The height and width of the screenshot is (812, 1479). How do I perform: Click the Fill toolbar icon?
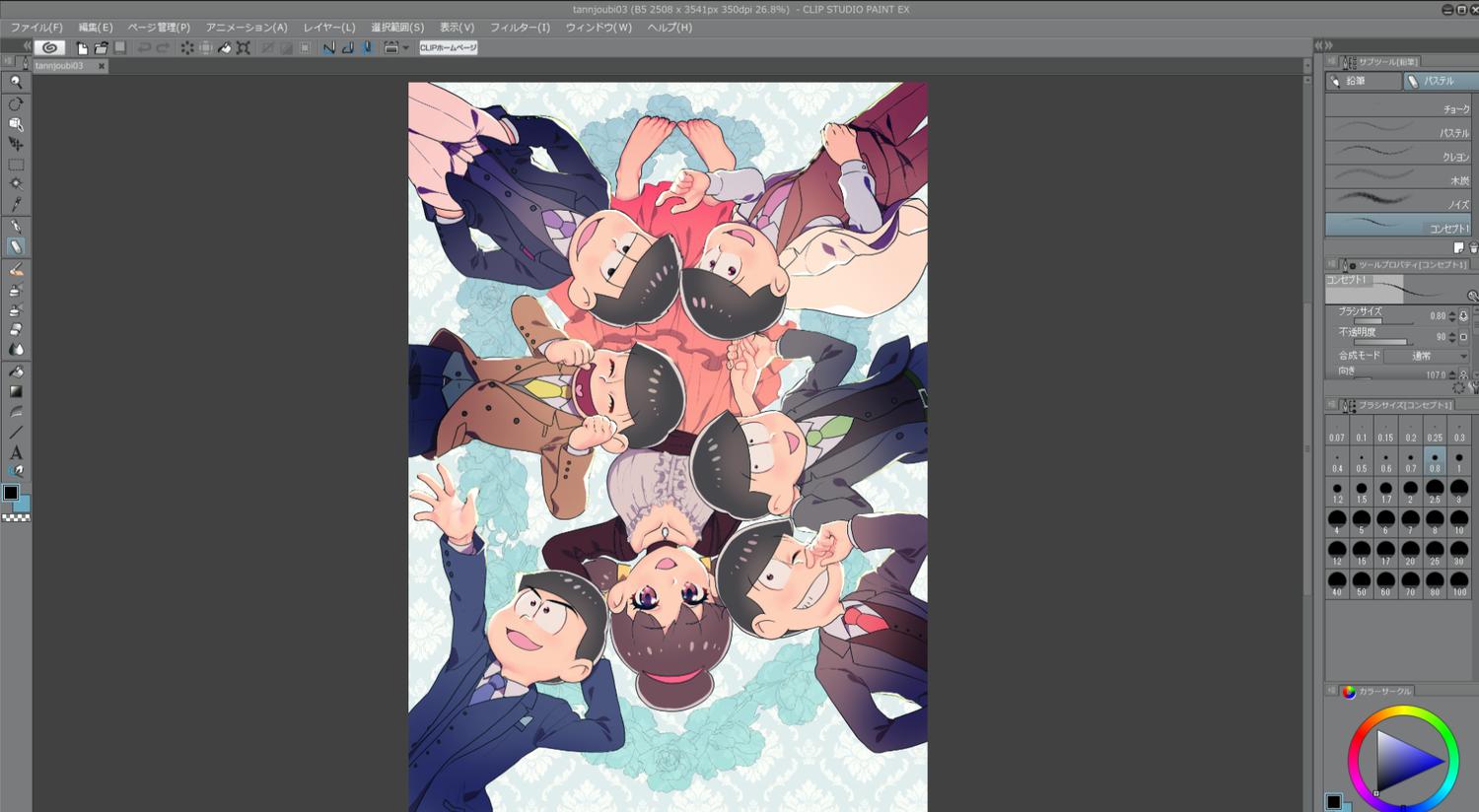click(225, 47)
